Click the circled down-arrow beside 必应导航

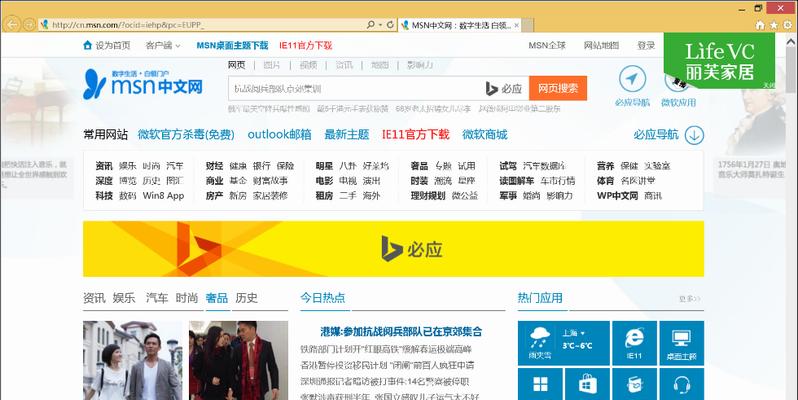694,135
